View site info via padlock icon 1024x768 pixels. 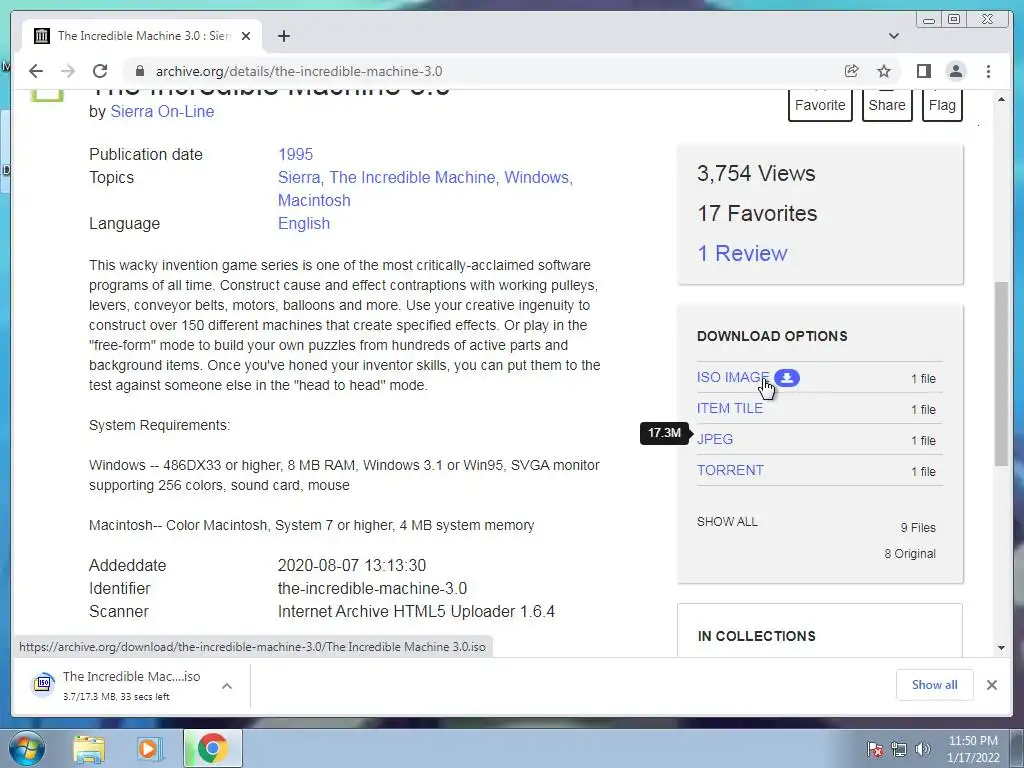140,71
